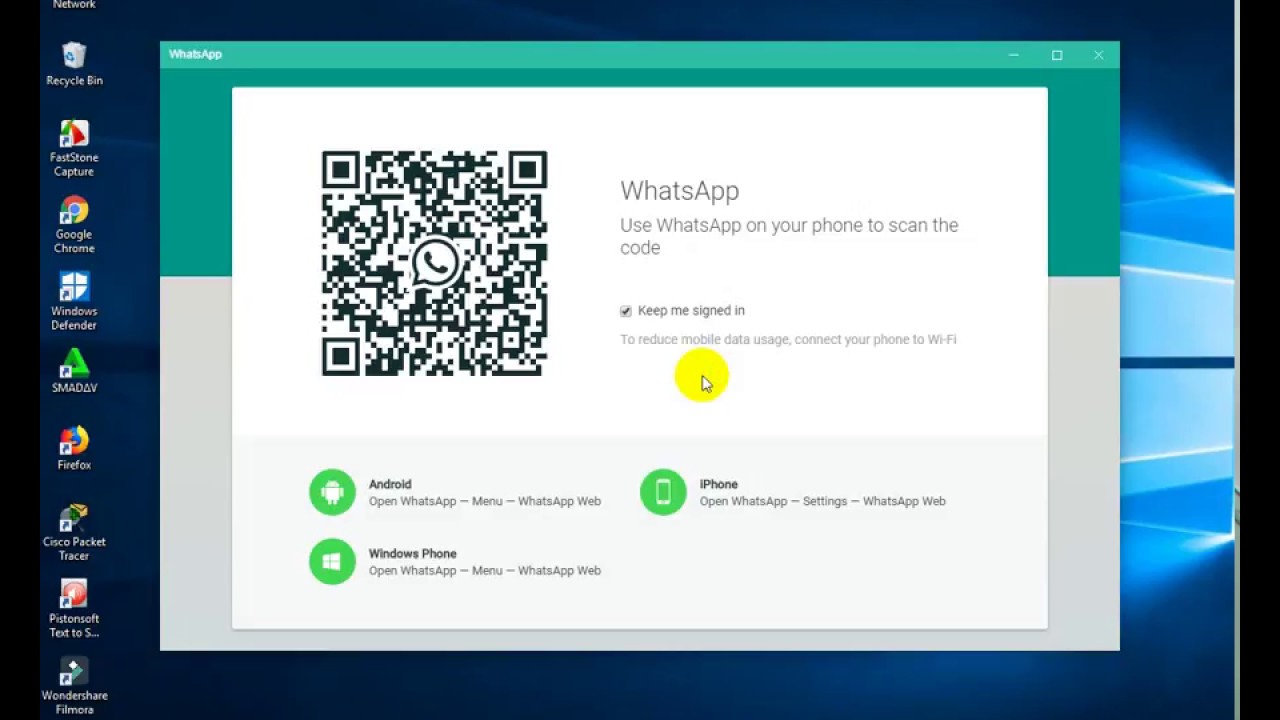Click the green Windows Phone logo icon

tap(332, 561)
